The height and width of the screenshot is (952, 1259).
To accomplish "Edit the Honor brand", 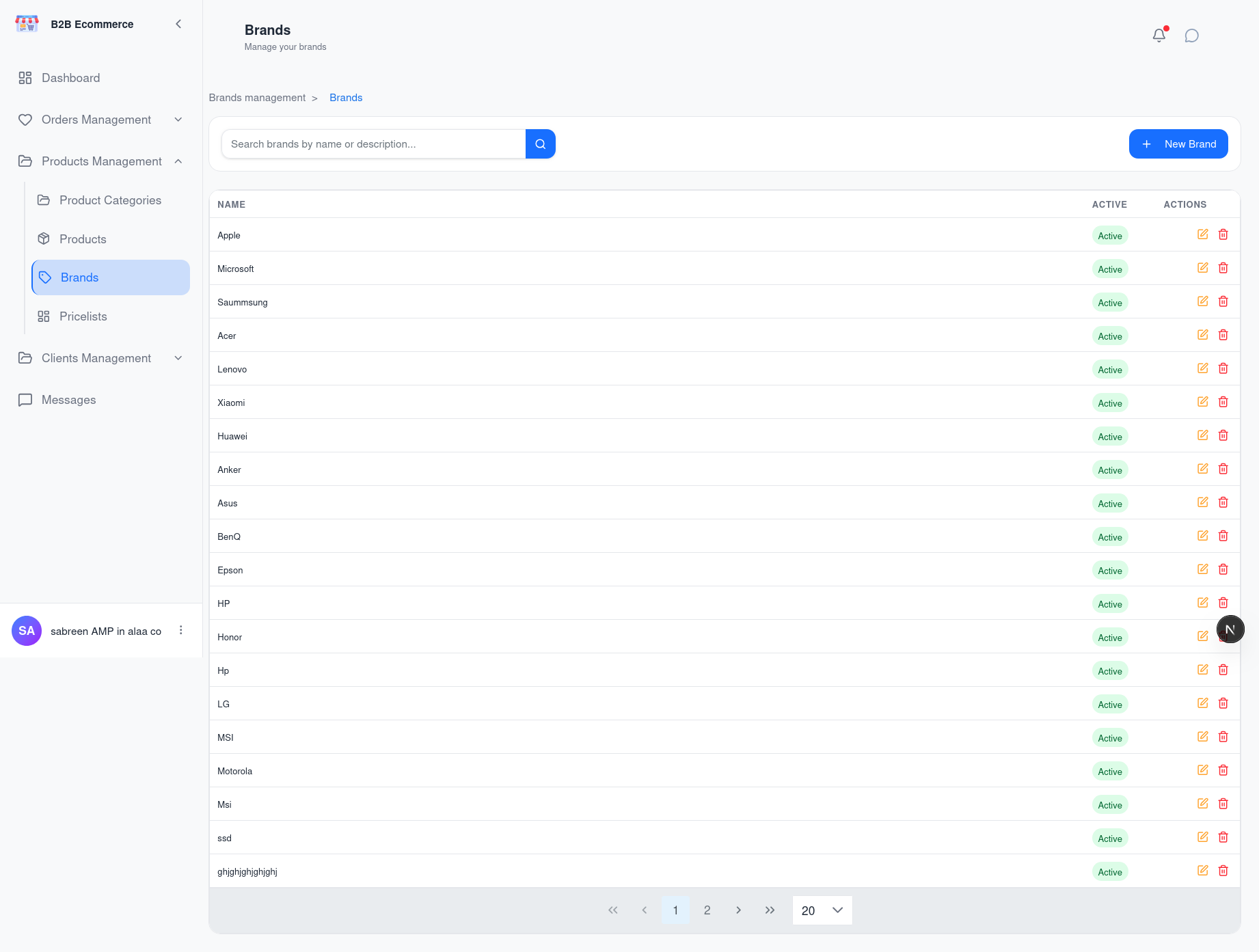I will 1203,636.
